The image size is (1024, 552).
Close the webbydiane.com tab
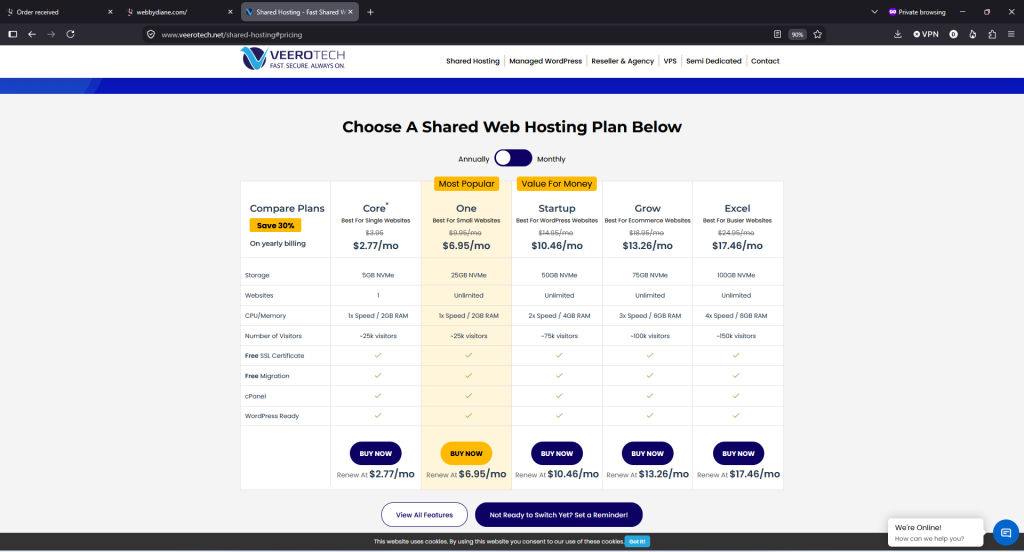point(230,12)
